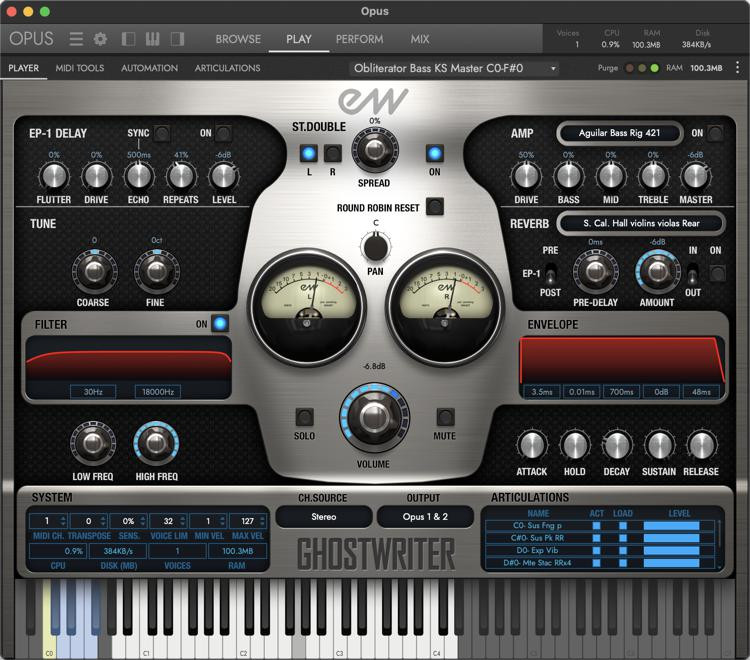This screenshot has width=750, height=660.
Task: Click the Opus 1 & 2 output button
Action: coord(423,517)
